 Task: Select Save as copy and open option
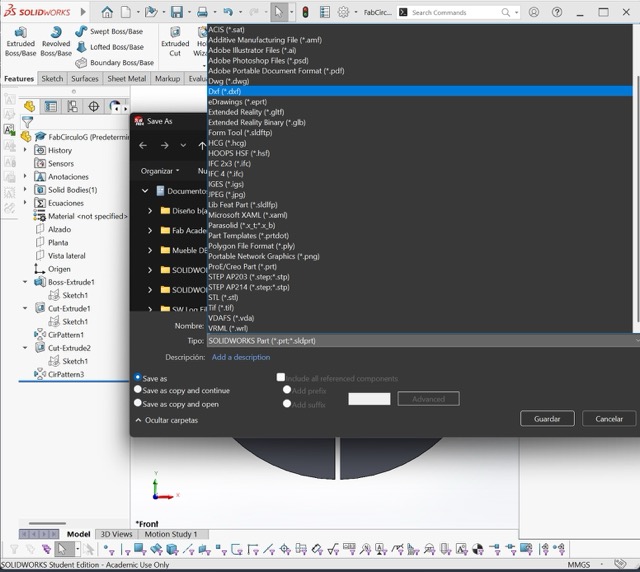coord(138,403)
